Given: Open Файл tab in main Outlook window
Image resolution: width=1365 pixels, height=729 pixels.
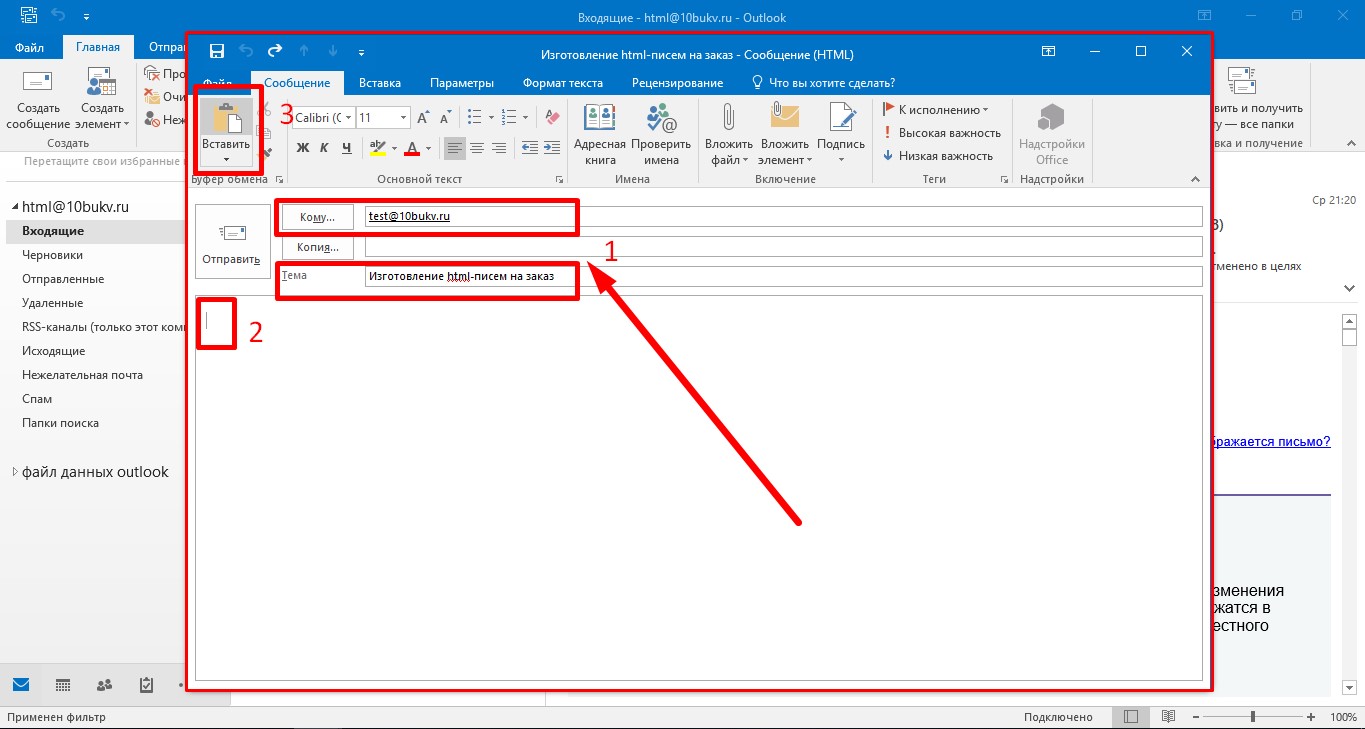Looking at the screenshot, I should point(29,47).
